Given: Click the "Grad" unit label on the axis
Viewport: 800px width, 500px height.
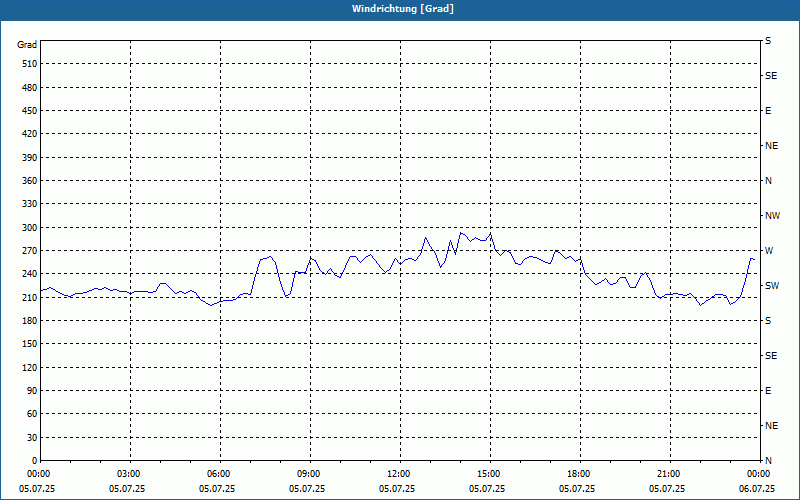Looking at the screenshot, I should click(x=27, y=45).
